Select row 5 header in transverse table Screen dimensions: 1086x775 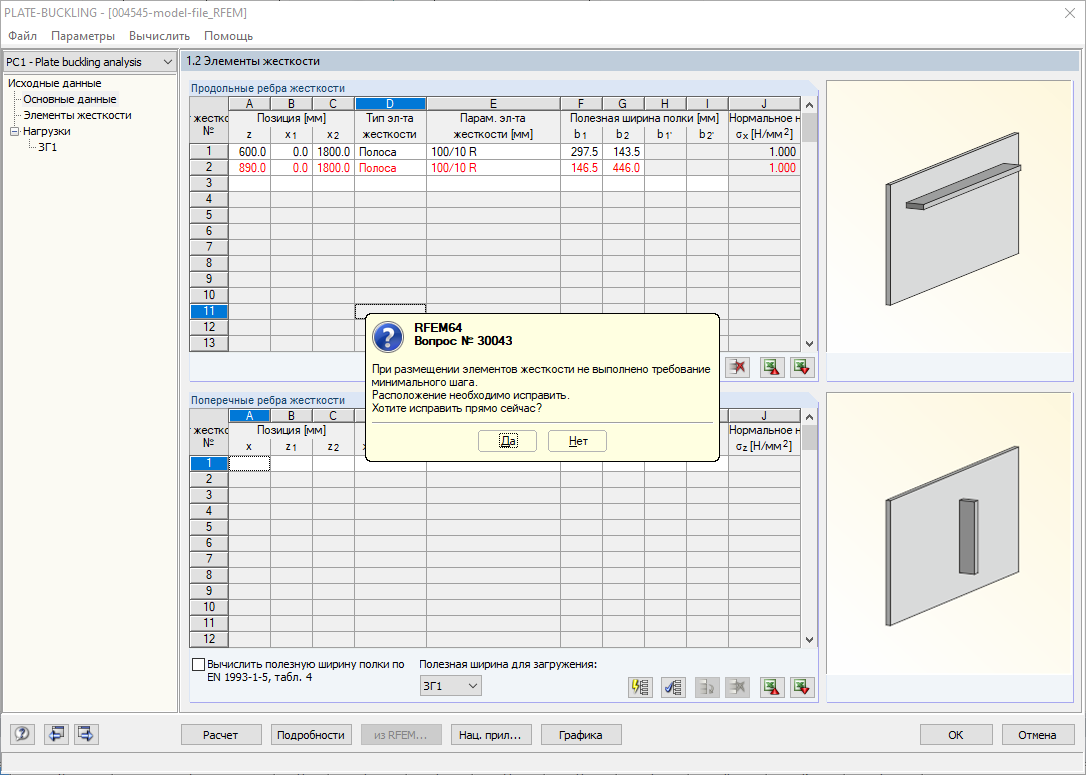(209, 527)
